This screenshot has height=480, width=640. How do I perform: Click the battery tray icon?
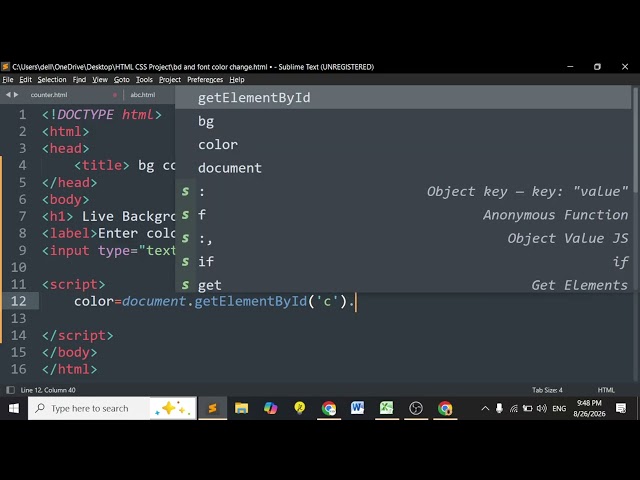(527, 408)
